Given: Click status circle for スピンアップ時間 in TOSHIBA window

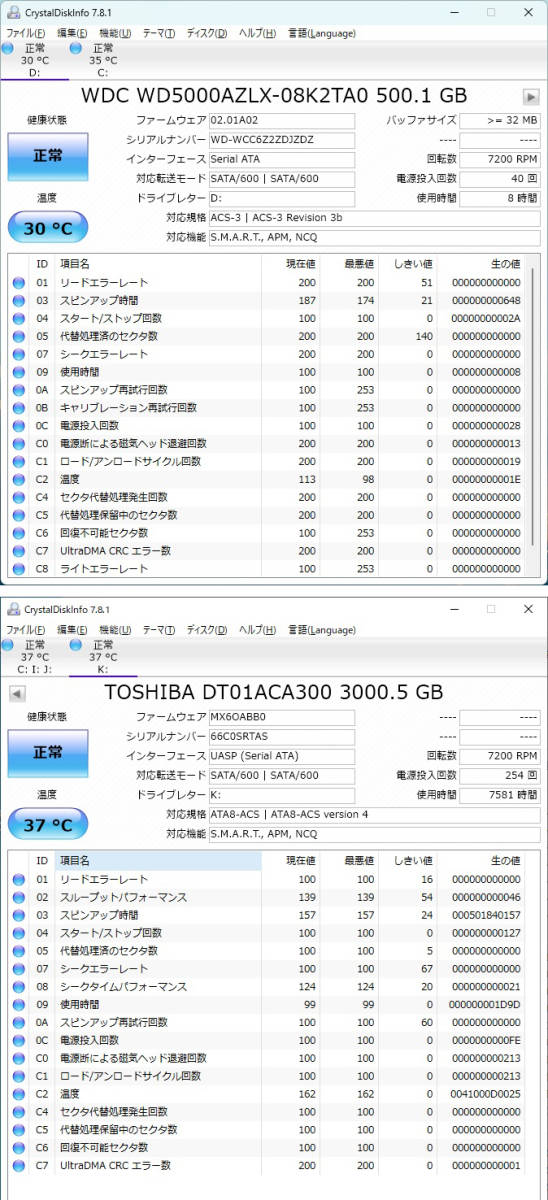Looking at the screenshot, I should 18,915.
